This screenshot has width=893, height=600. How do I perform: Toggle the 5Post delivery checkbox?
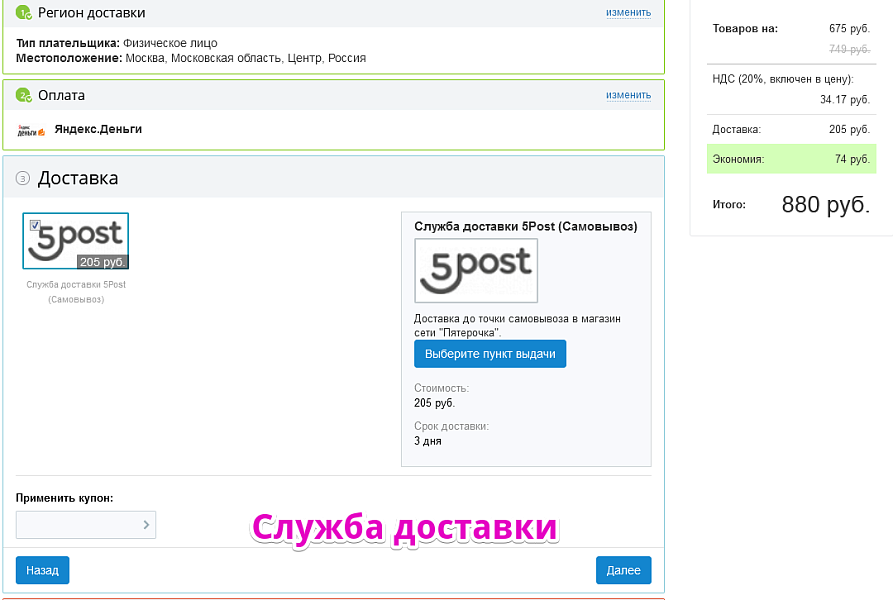pos(36,225)
